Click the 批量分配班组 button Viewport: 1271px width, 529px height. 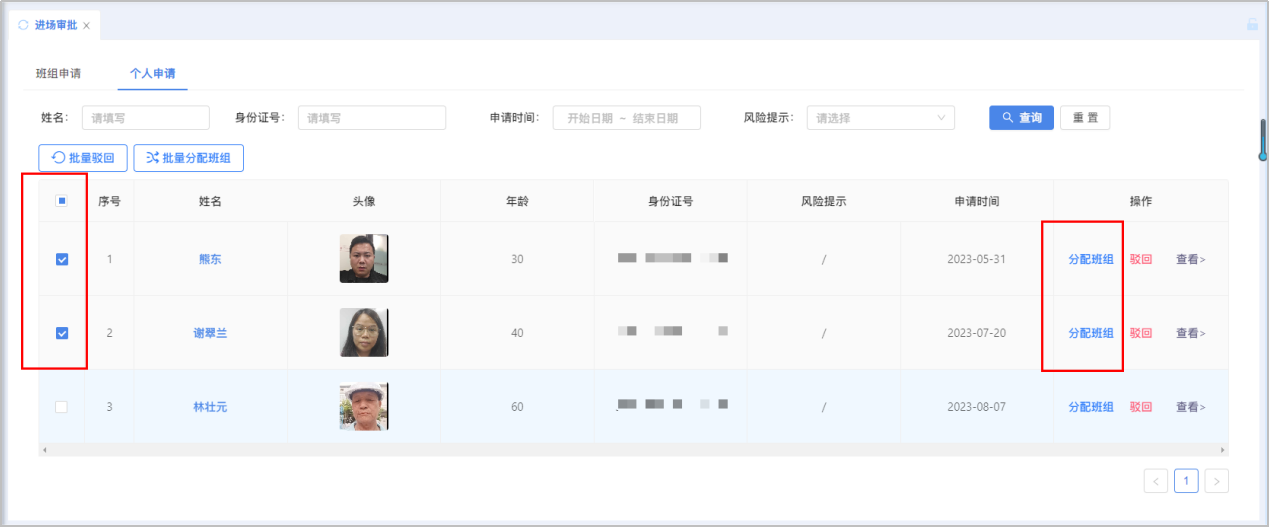pyautogui.click(x=188, y=158)
